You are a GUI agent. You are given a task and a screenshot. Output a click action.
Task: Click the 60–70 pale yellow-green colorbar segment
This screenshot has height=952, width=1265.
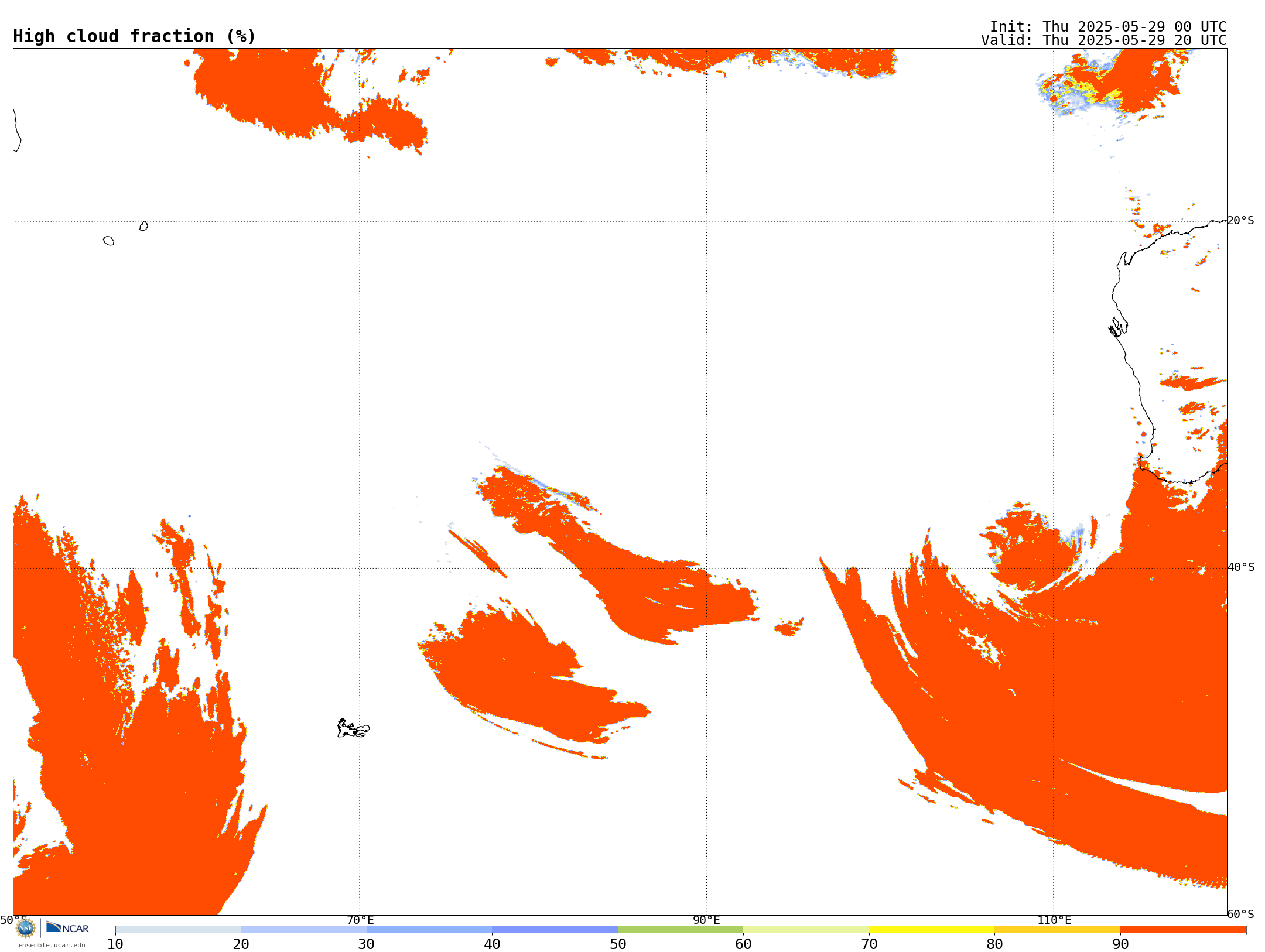click(806, 930)
